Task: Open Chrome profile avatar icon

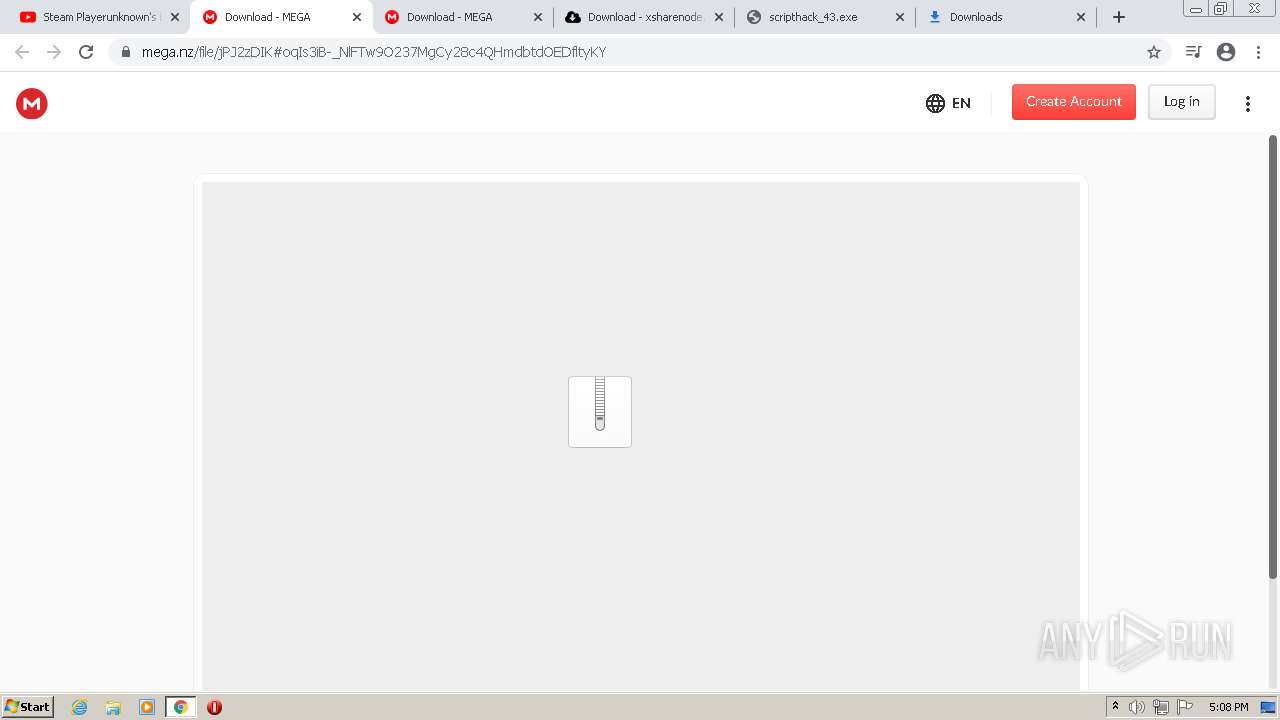Action: click(1226, 52)
